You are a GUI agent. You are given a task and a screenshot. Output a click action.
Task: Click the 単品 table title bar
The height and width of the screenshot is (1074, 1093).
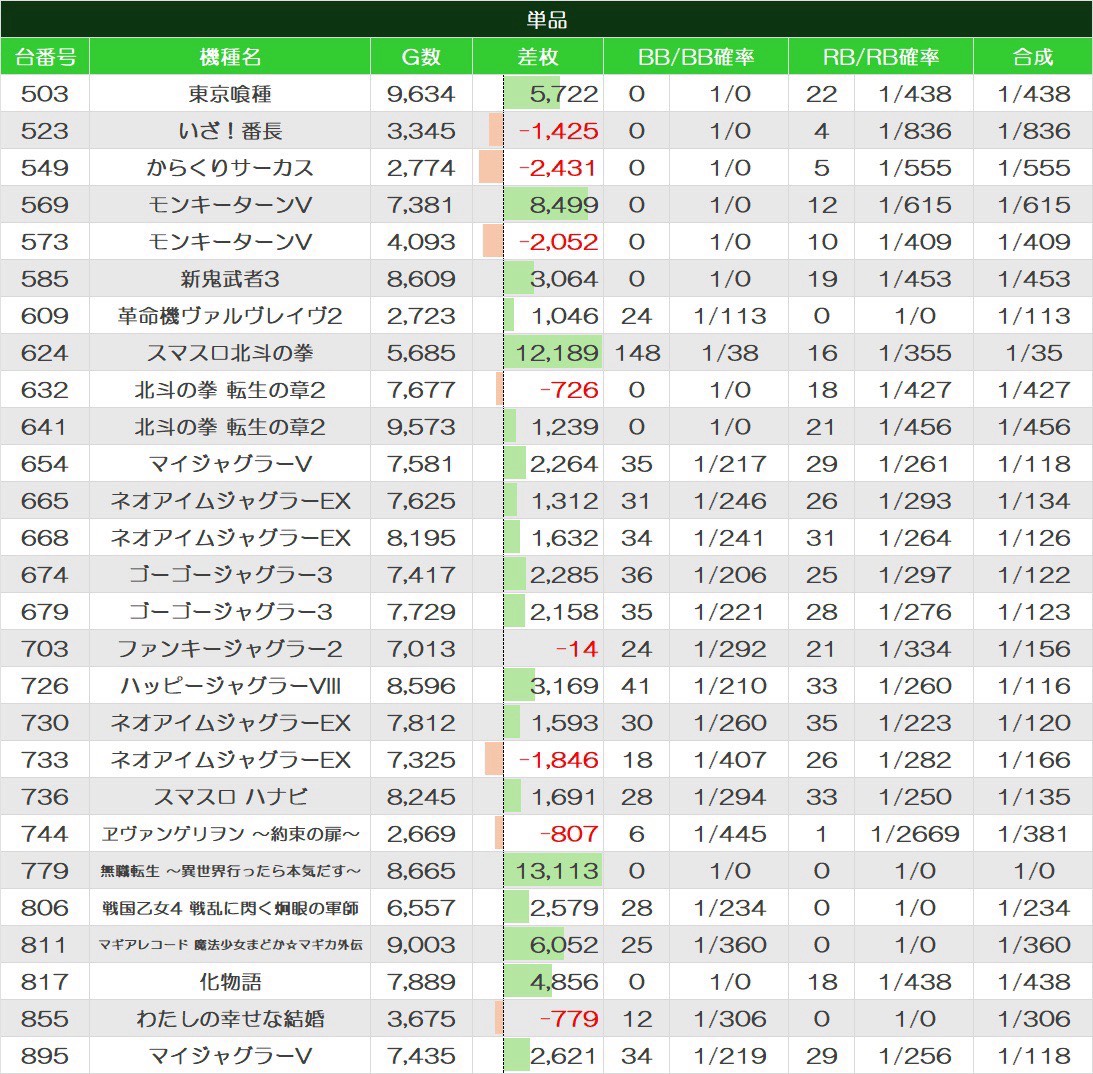(x=546, y=19)
